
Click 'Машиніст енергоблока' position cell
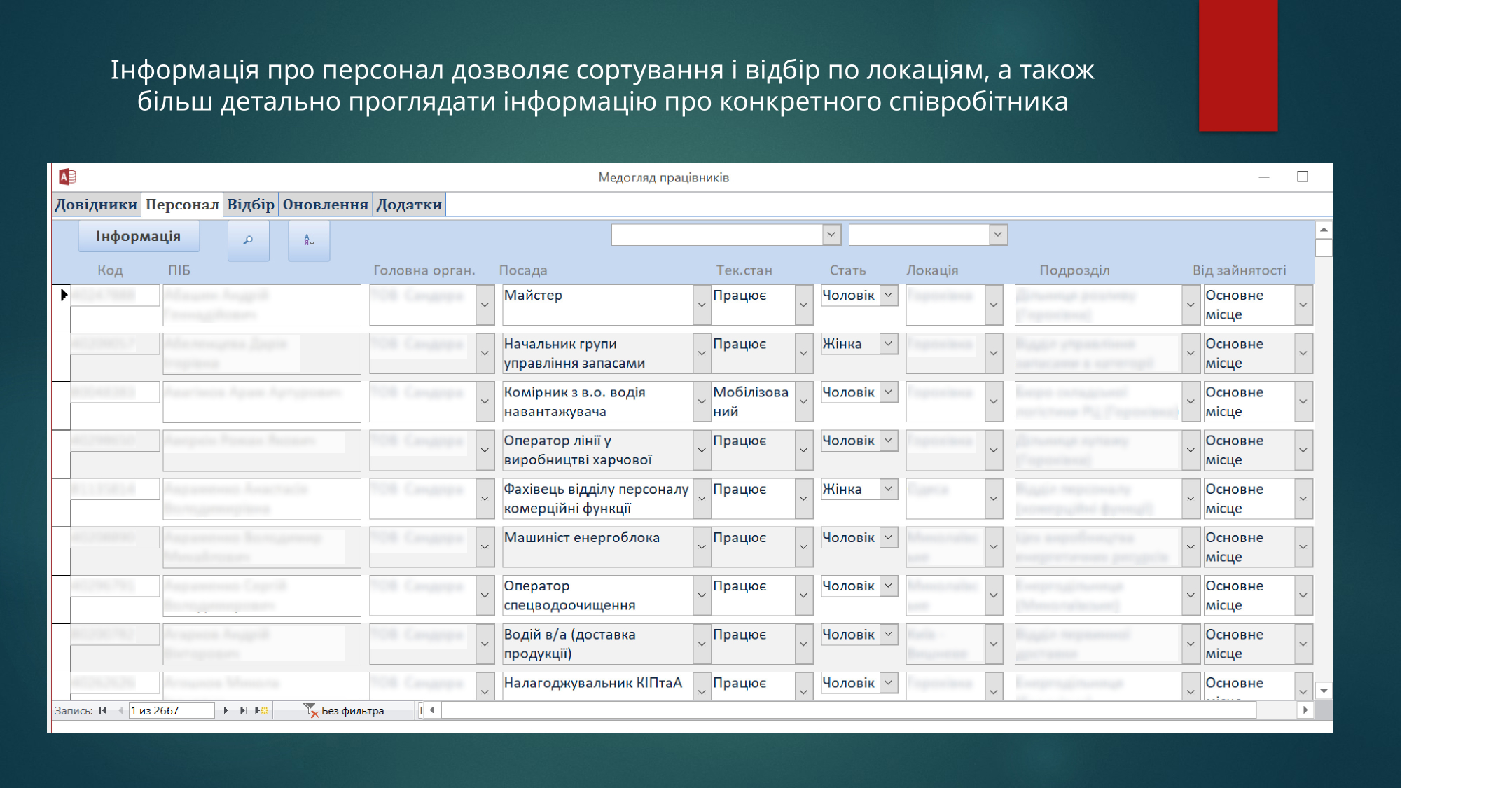(598, 547)
